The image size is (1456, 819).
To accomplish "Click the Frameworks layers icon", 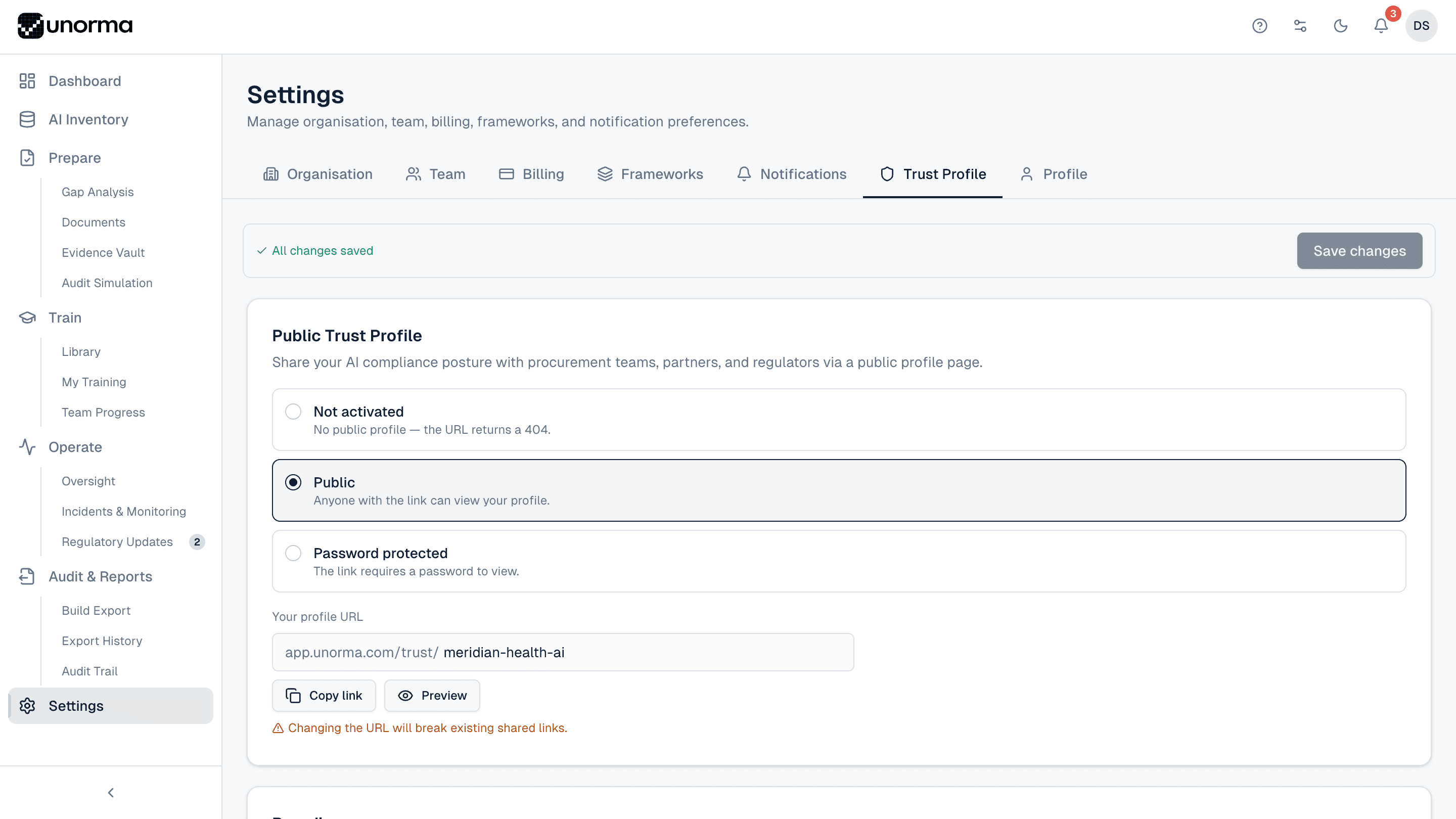I will point(605,174).
